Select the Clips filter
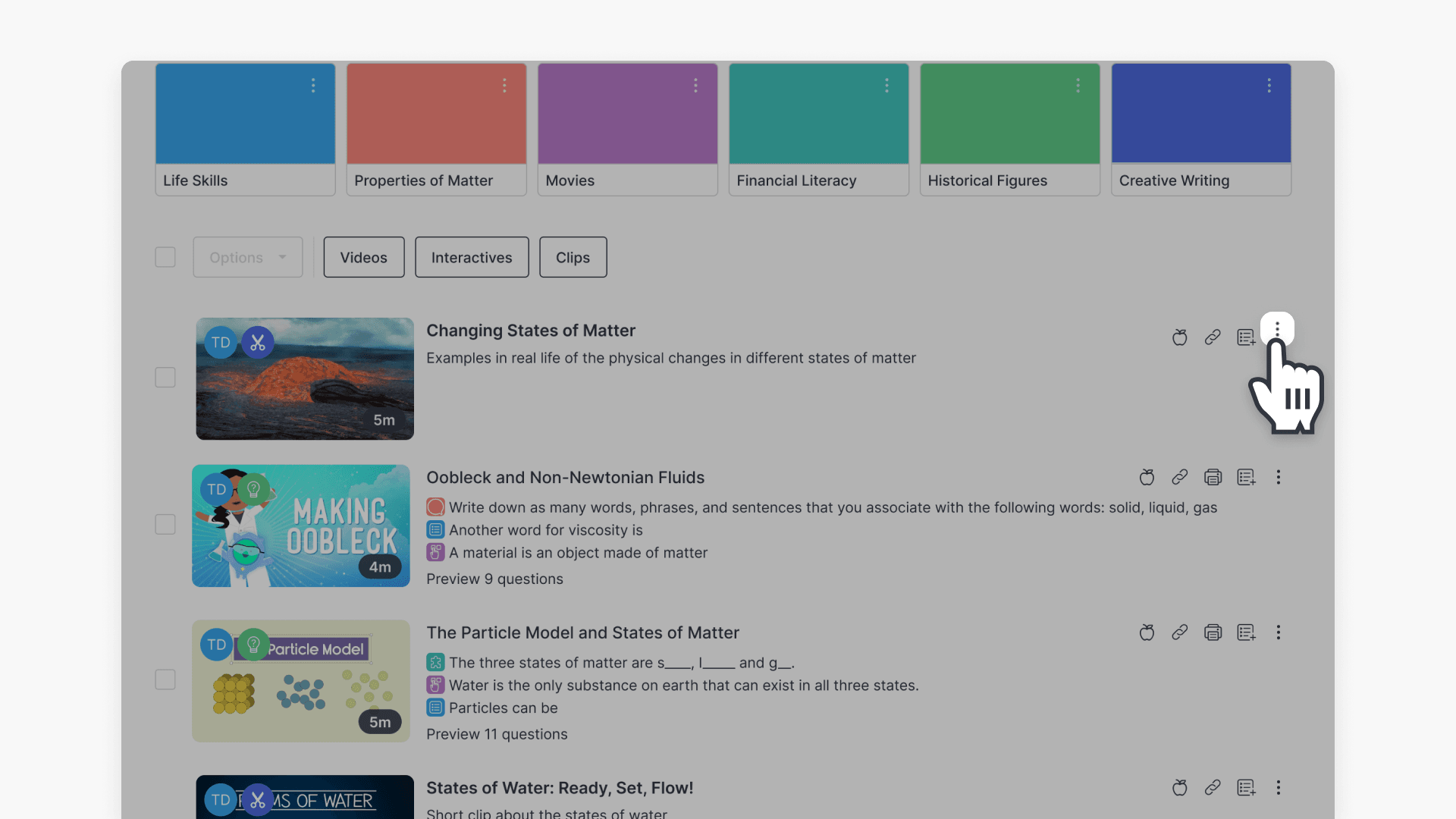This screenshot has height=819, width=1456. point(573,257)
